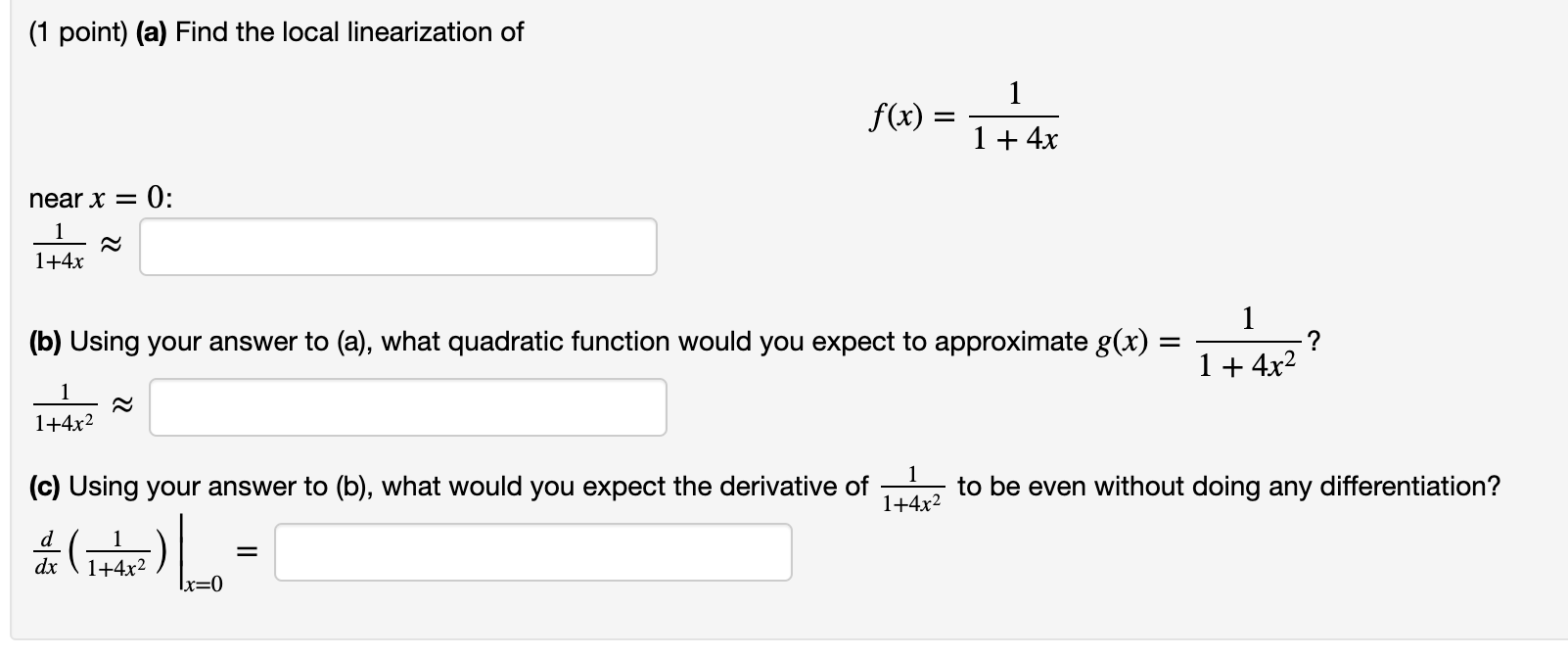Click the fraction 1/(1+4x²) within the part (c) sentence

[911, 488]
